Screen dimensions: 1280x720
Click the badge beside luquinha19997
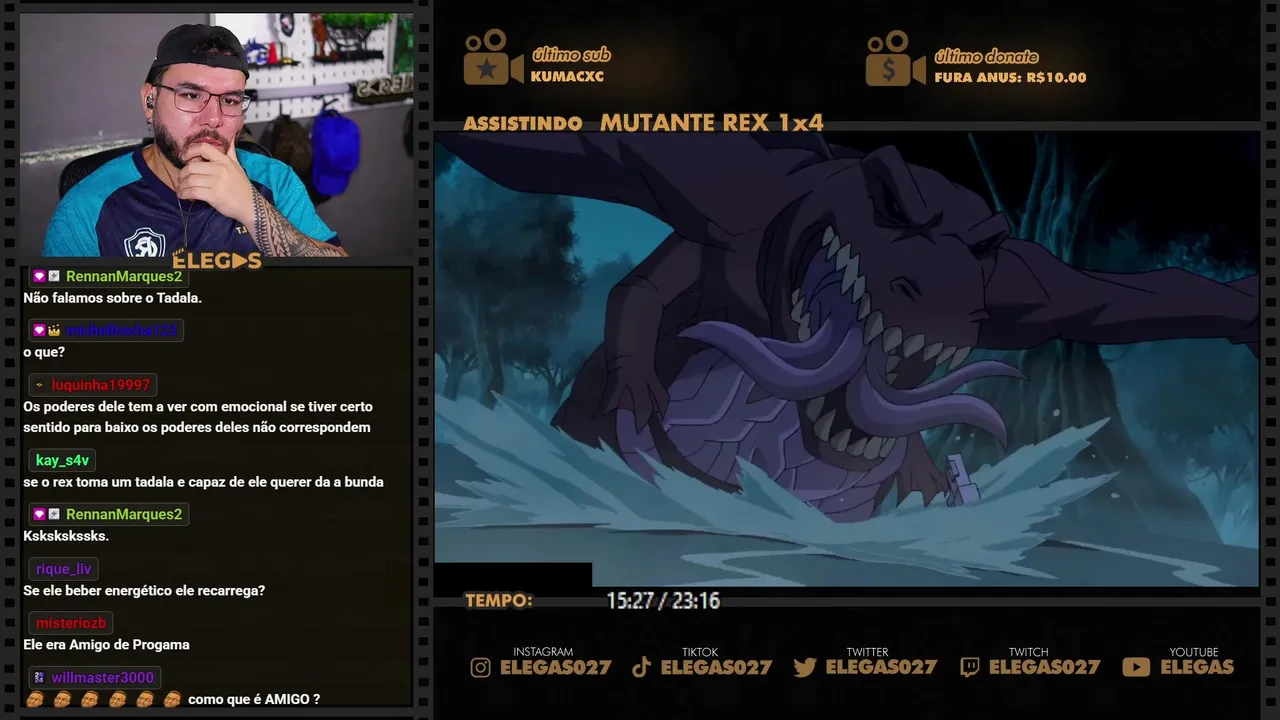(x=39, y=385)
